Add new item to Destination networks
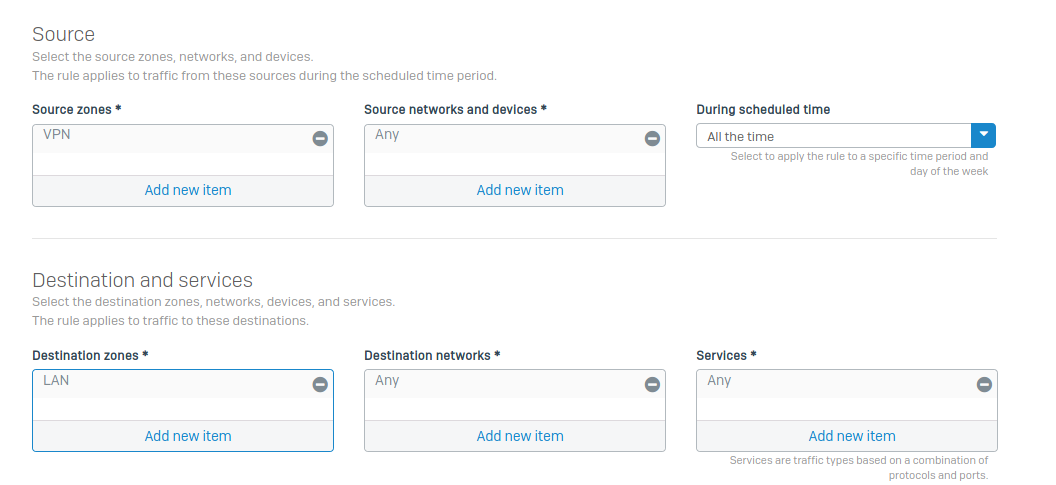This screenshot has width=1056, height=485. pos(520,436)
